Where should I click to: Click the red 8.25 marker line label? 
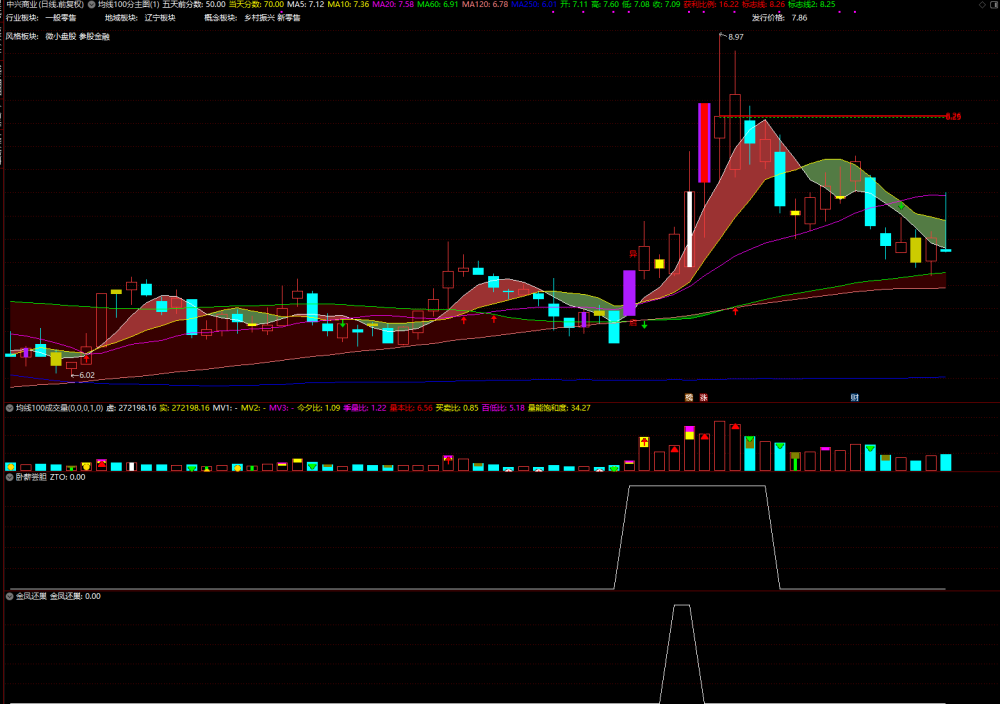tap(953, 116)
